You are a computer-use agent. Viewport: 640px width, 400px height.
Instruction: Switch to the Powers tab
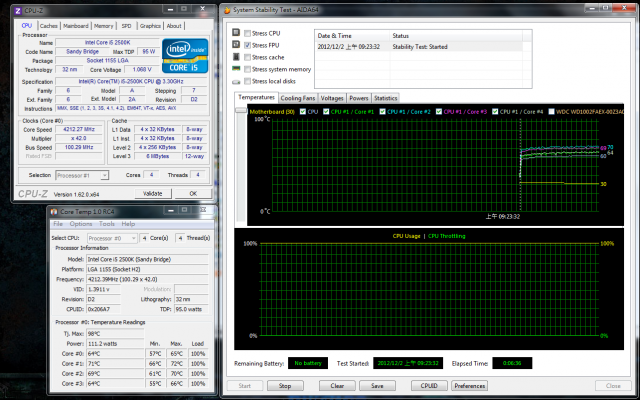(359, 98)
